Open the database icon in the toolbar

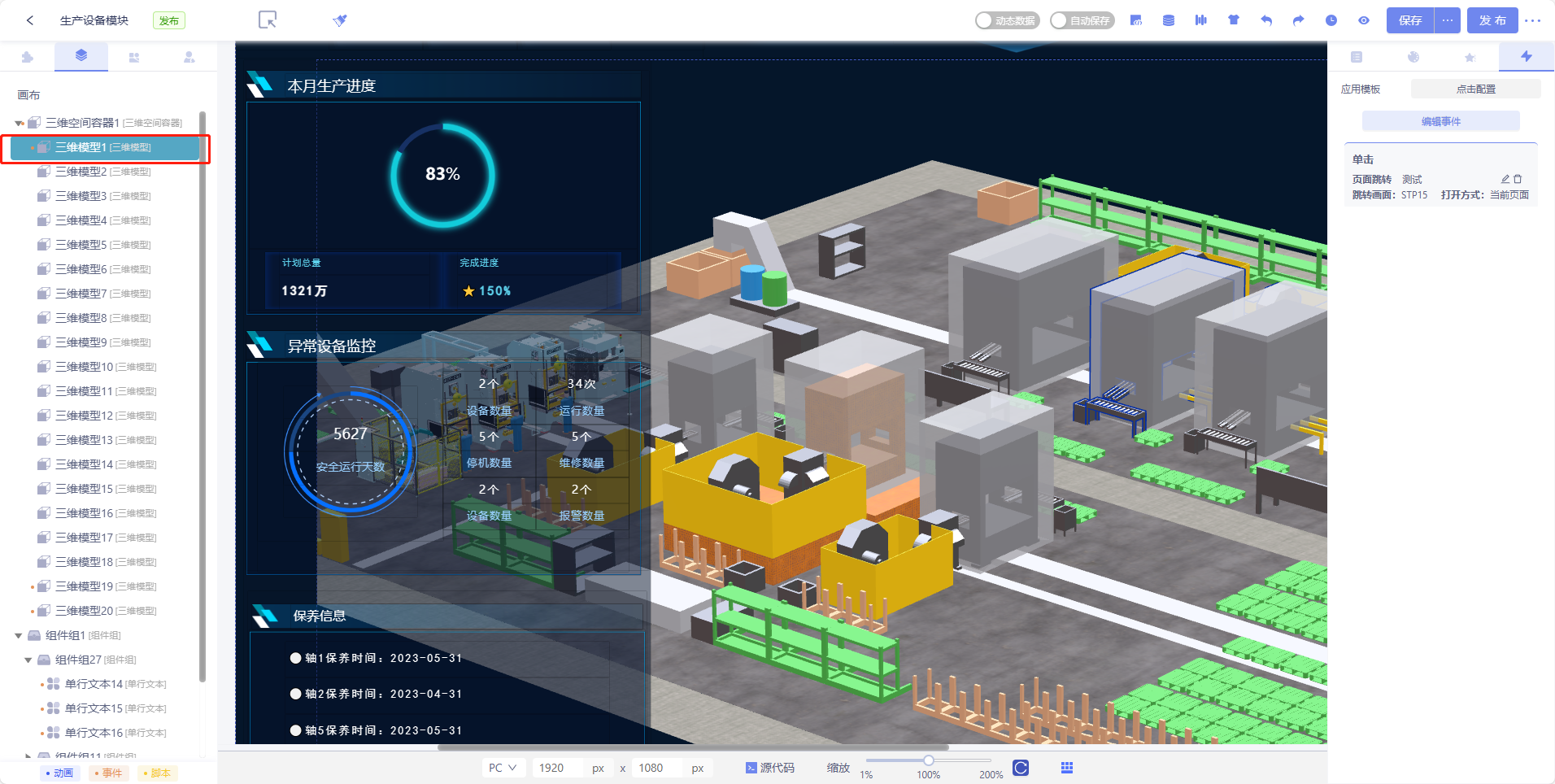[1169, 20]
